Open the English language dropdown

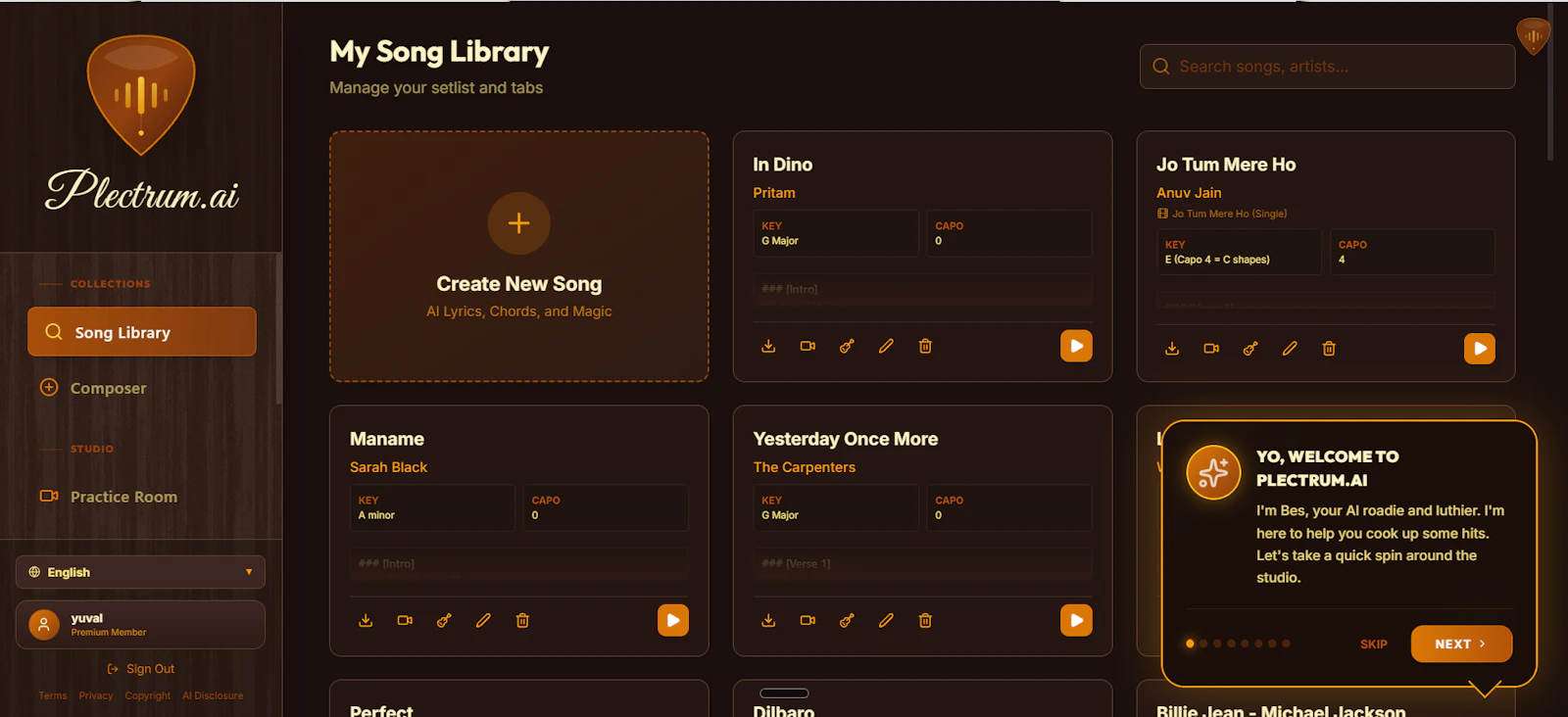point(140,572)
